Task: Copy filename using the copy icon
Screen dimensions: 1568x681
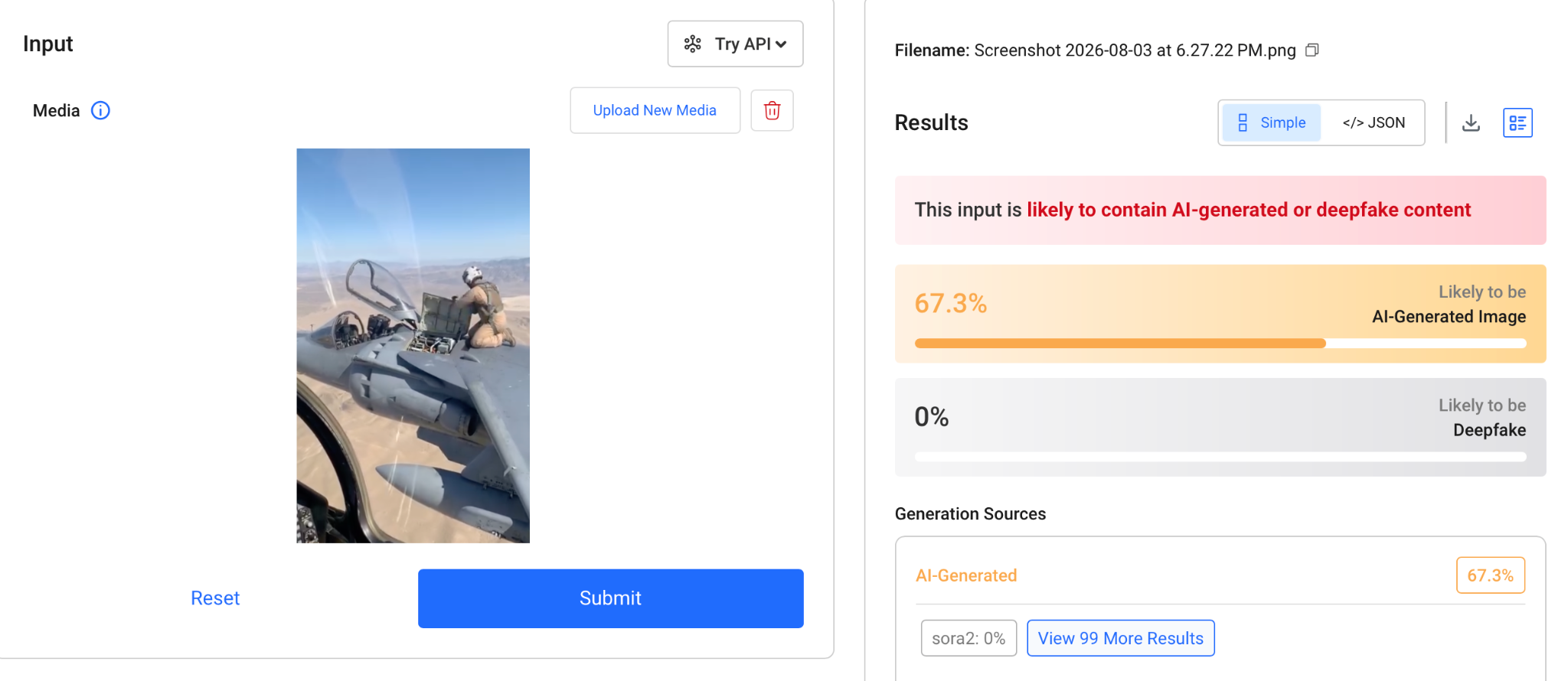Action: 1312,51
